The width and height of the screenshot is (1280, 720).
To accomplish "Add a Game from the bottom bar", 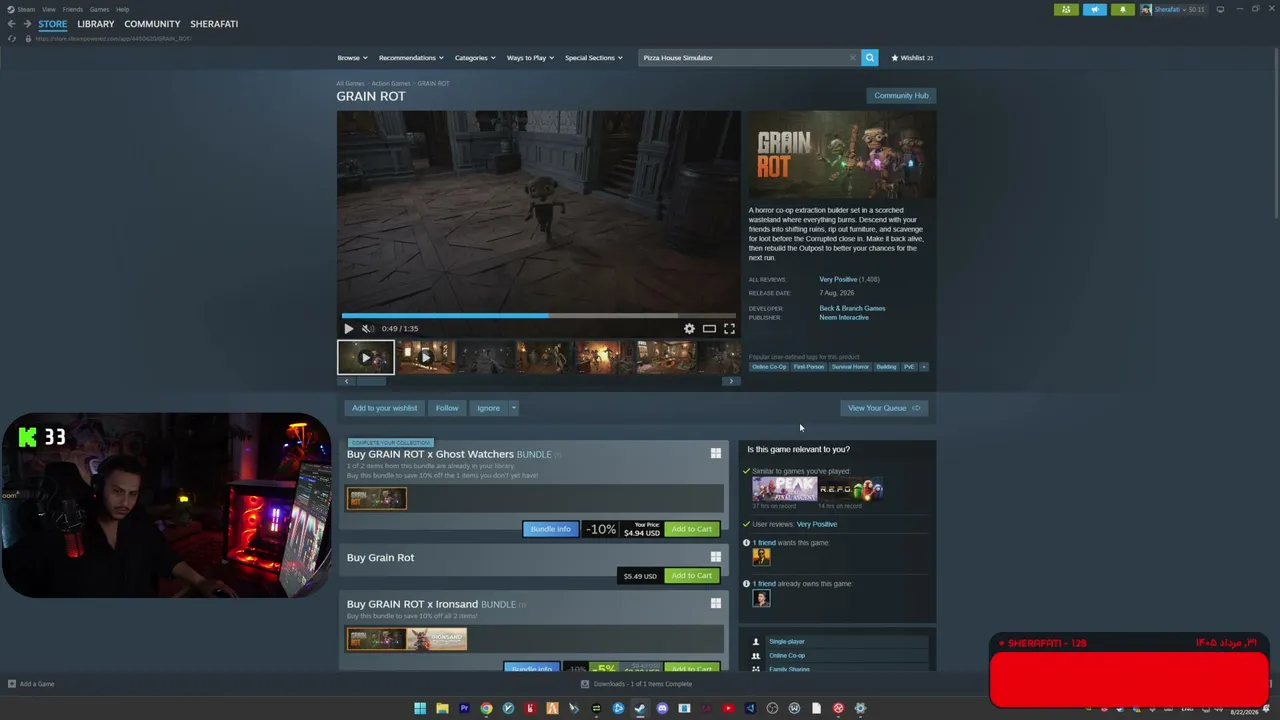I will [x=31, y=684].
